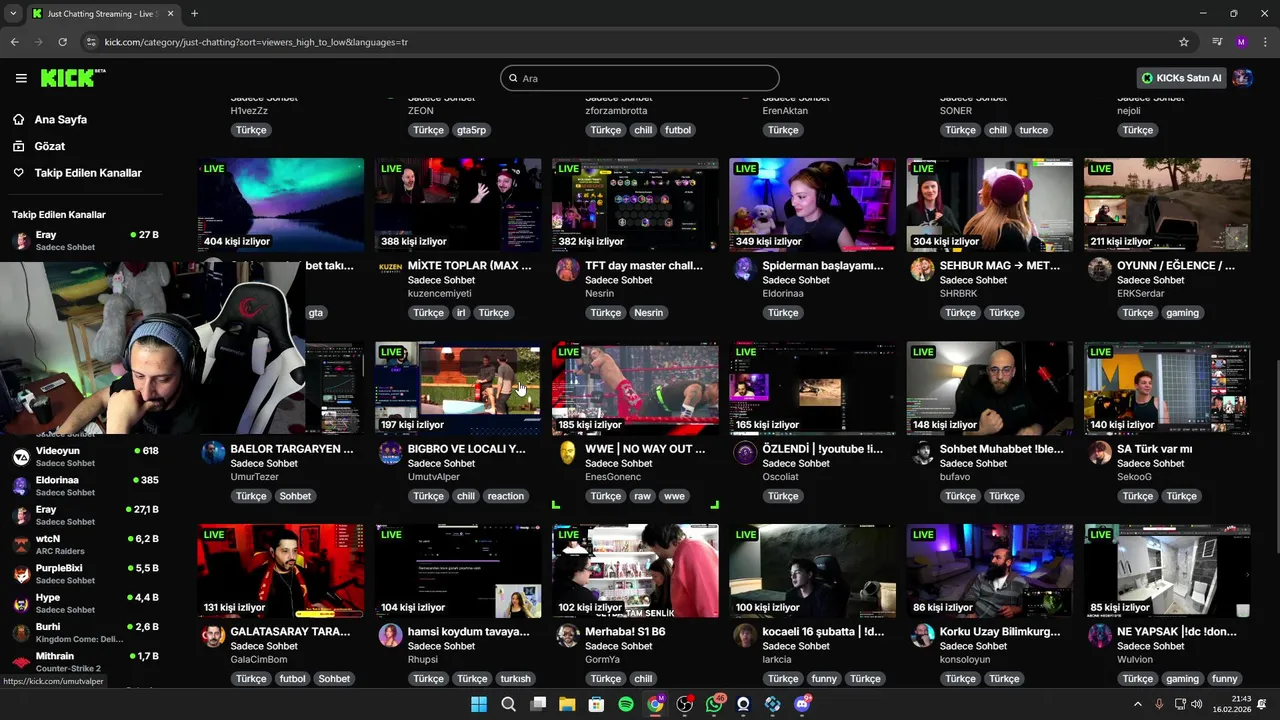The width and height of the screenshot is (1280, 720).
Task: Click the Gözat browse icon
Action: (x=18, y=146)
